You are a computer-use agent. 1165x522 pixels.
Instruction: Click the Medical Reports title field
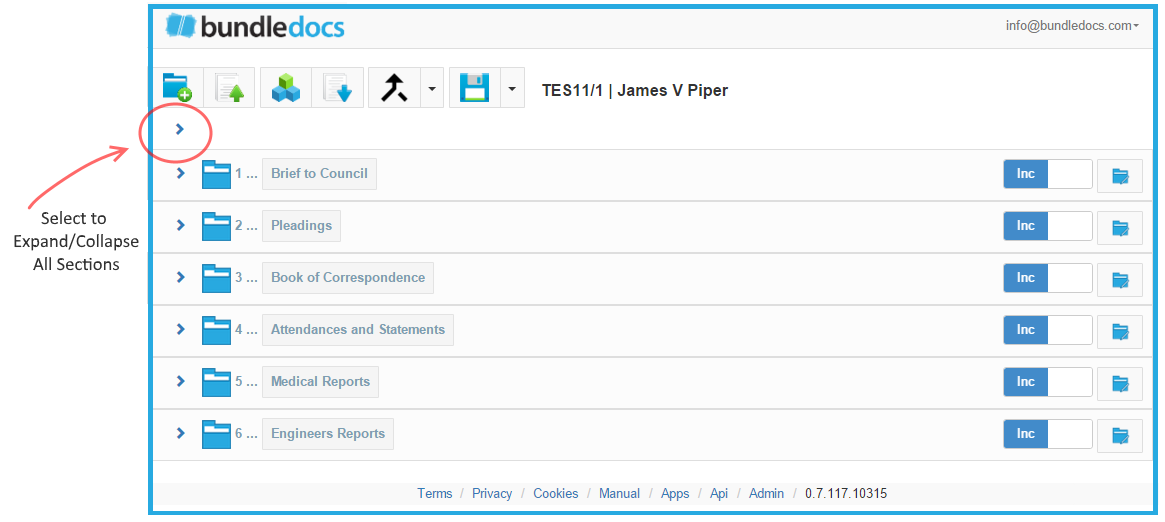click(x=320, y=382)
